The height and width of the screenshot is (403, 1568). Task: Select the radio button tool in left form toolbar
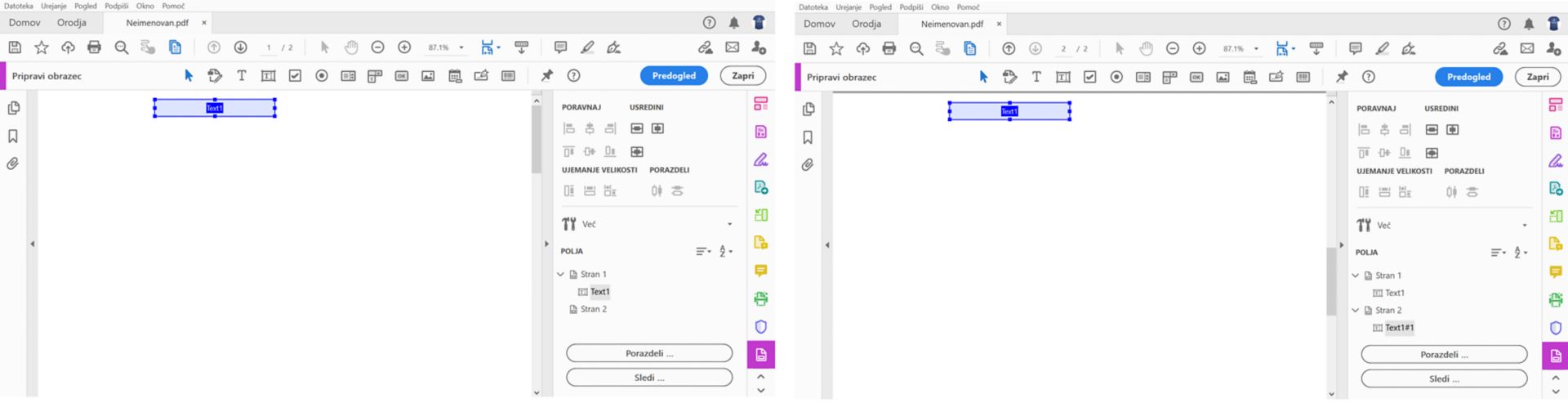click(x=322, y=76)
